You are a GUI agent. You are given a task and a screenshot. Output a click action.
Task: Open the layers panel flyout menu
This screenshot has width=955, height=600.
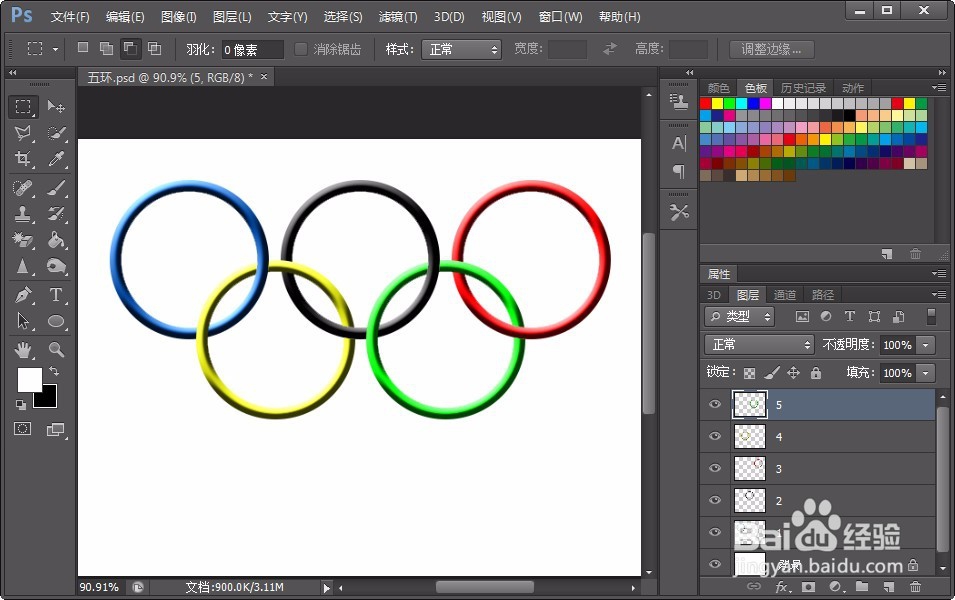[939, 294]
